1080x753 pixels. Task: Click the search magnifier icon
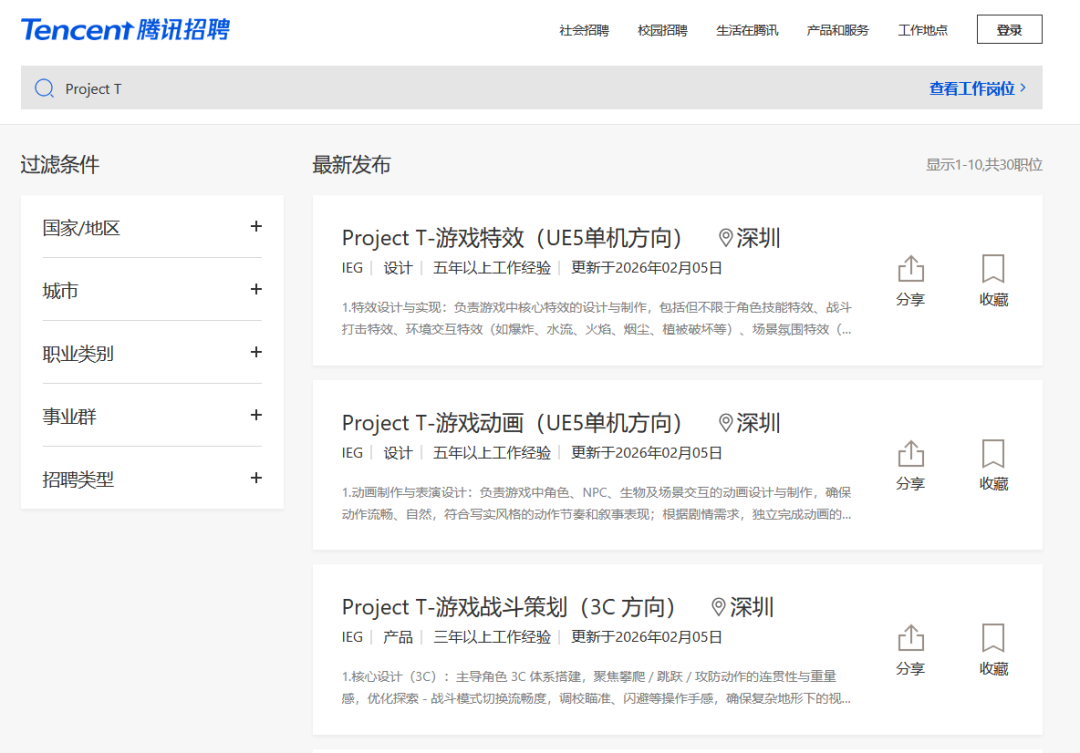click(x=44, y=89)
